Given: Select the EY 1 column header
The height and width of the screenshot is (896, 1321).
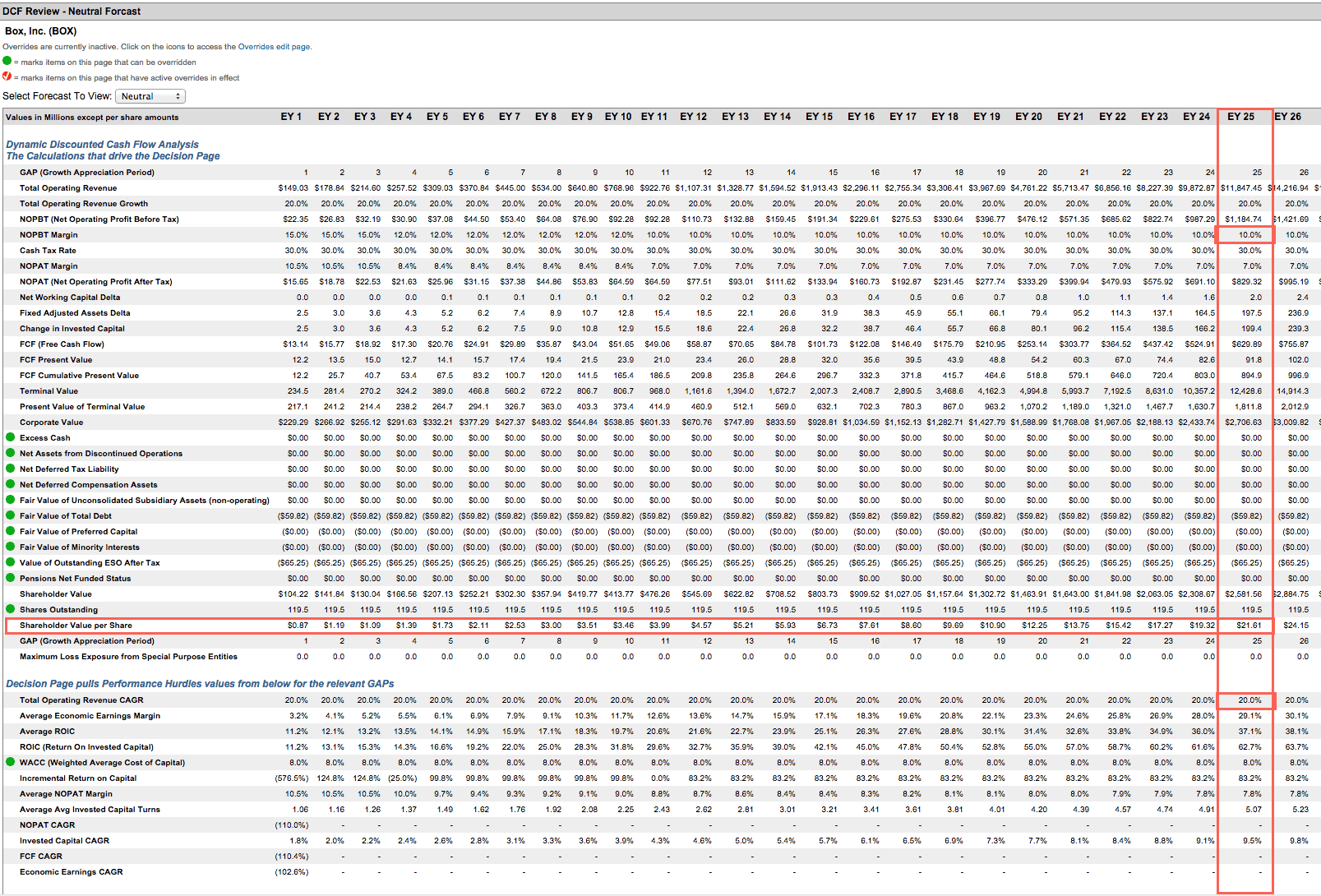Looking at the screenshot, I should (x=291, y=117).
